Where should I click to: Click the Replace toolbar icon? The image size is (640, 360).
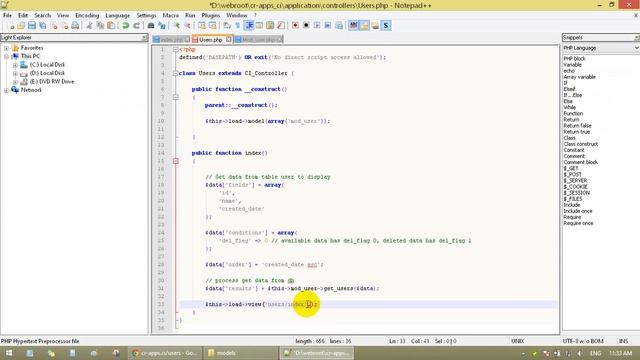point(162,26)
